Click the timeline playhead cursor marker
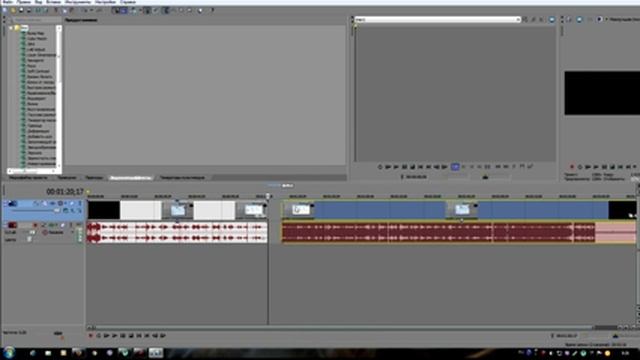 pos(268,196)
